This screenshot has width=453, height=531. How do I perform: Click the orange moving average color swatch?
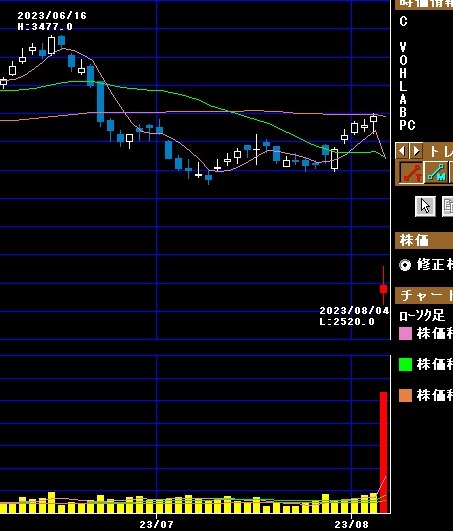(405, 395)
